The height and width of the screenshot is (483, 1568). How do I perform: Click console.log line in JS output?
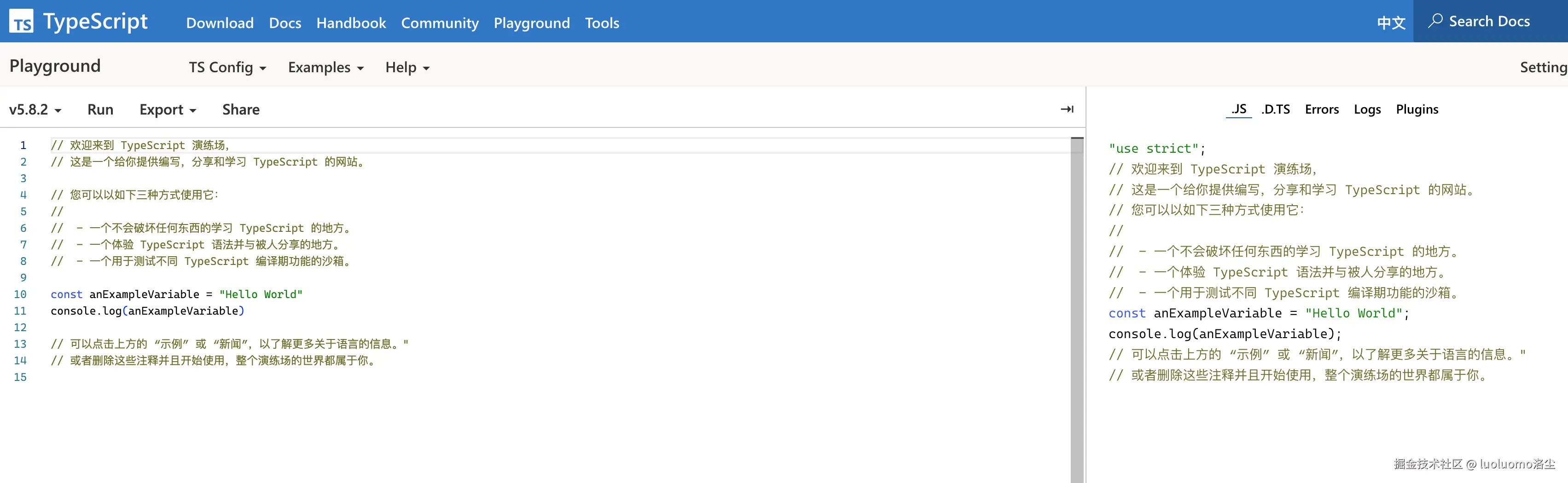[1225, 334]
